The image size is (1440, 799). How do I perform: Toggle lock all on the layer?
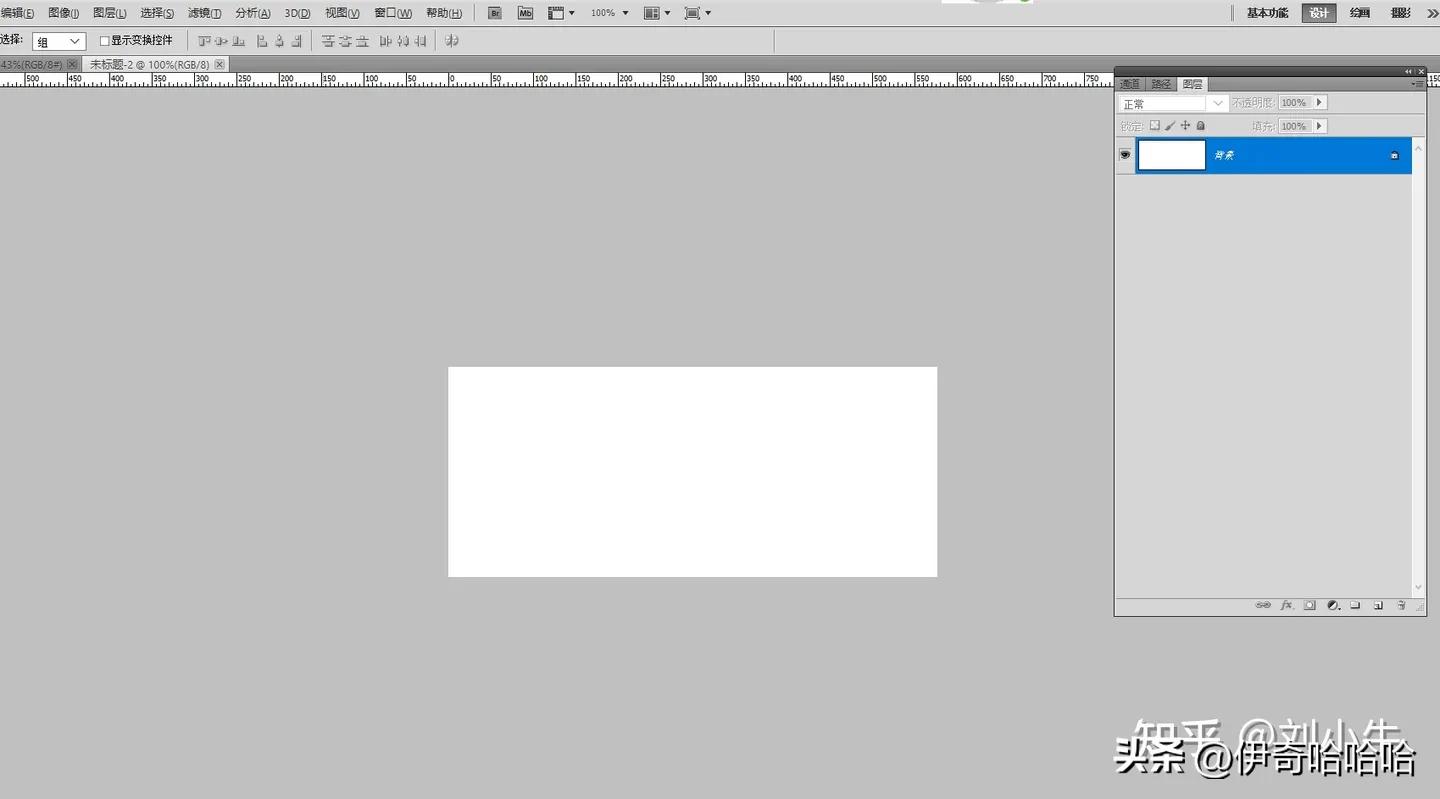1200,125
